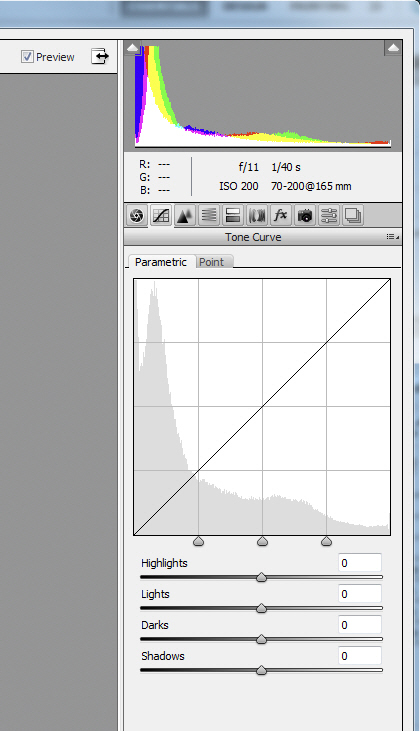Open the HSL / Grayscale panel icon

tap(208, 215)
